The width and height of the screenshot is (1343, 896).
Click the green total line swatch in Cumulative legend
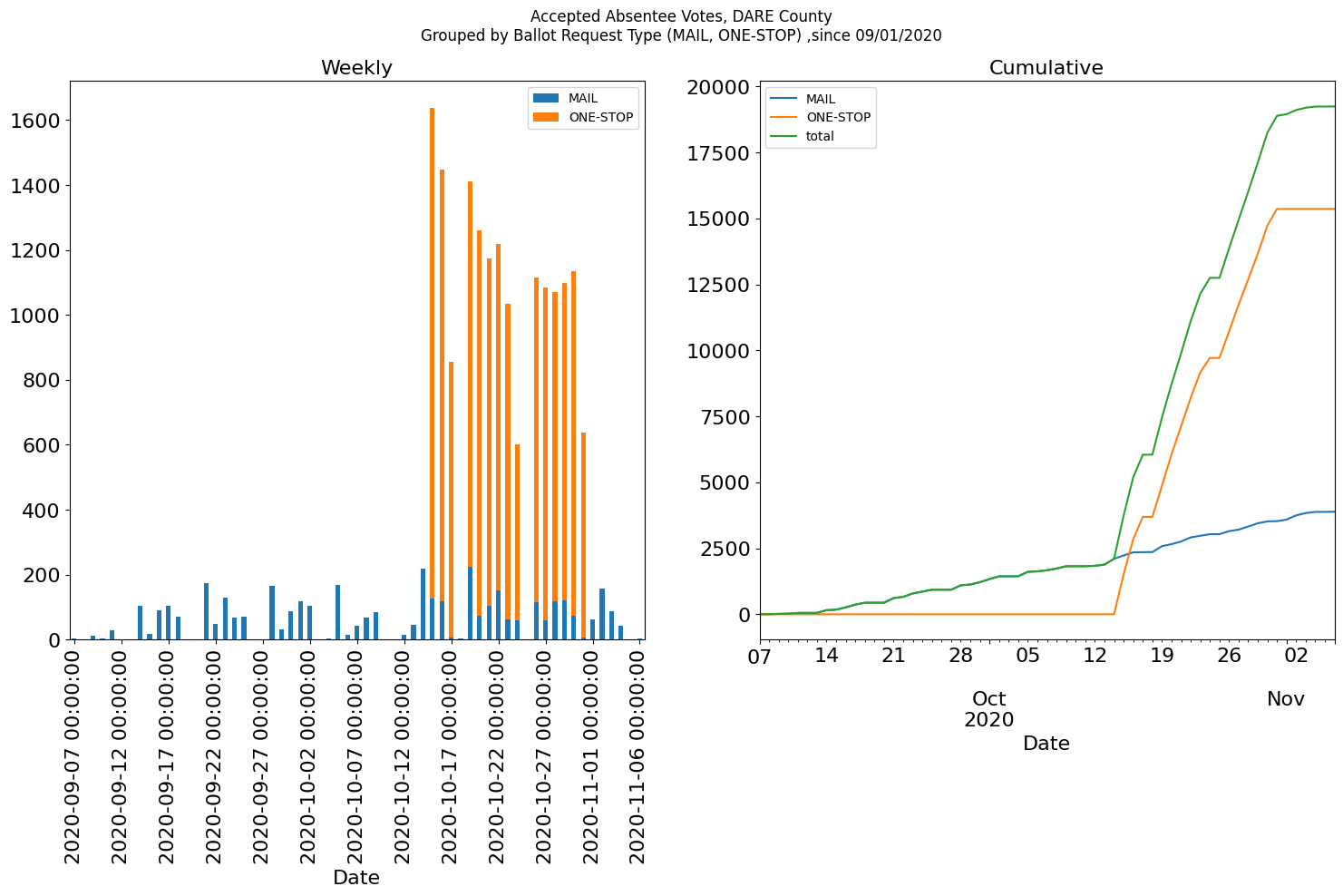[783, 136]
